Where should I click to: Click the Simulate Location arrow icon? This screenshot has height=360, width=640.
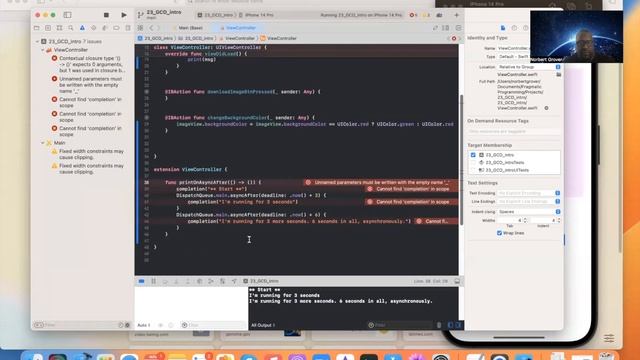coord(234,281)
